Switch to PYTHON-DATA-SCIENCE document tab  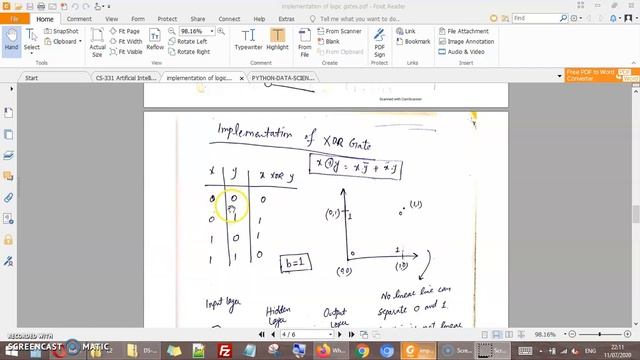pyautogui.click(x=282, y=78)
